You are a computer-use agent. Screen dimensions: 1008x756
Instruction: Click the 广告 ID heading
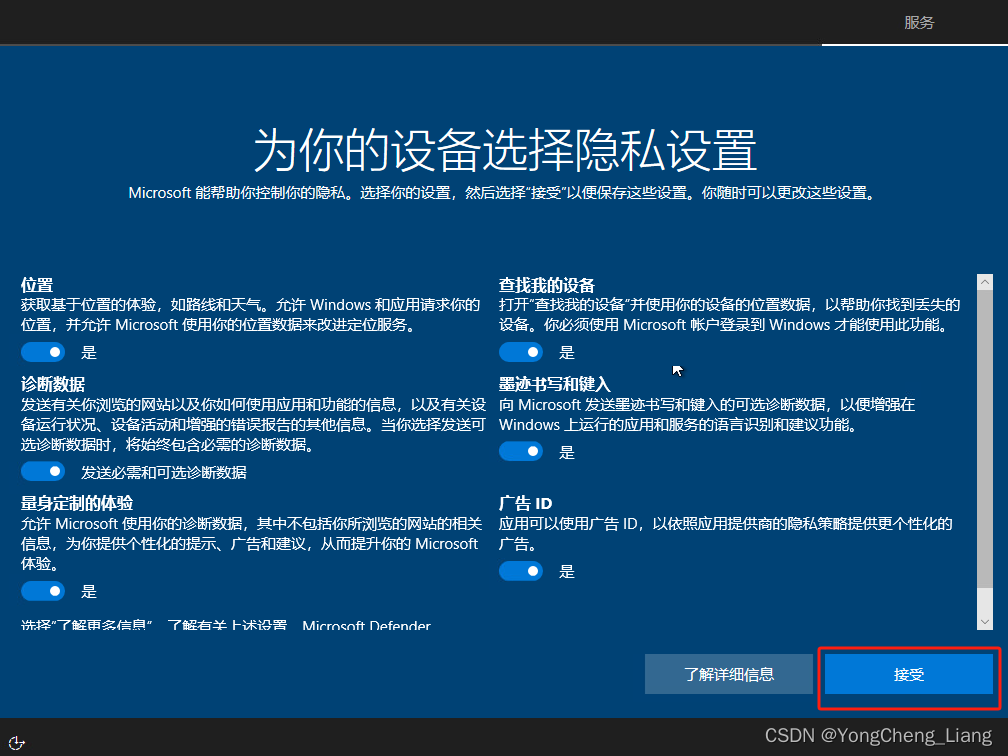[x=526, y=503]
